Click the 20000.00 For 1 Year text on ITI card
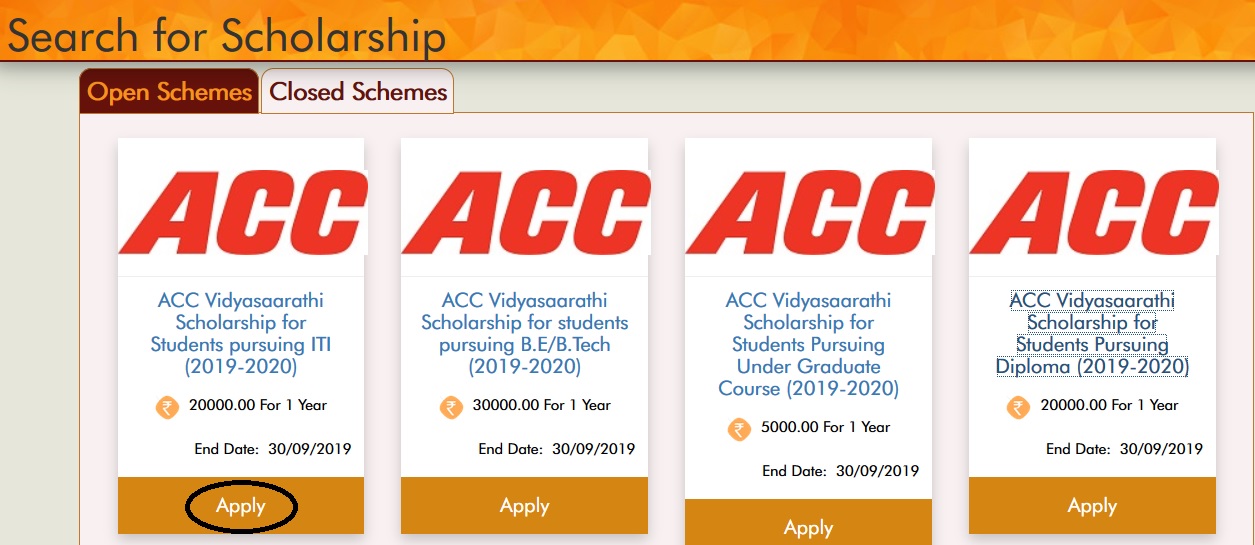1255x545 pixels. click(x=256, y=405)
